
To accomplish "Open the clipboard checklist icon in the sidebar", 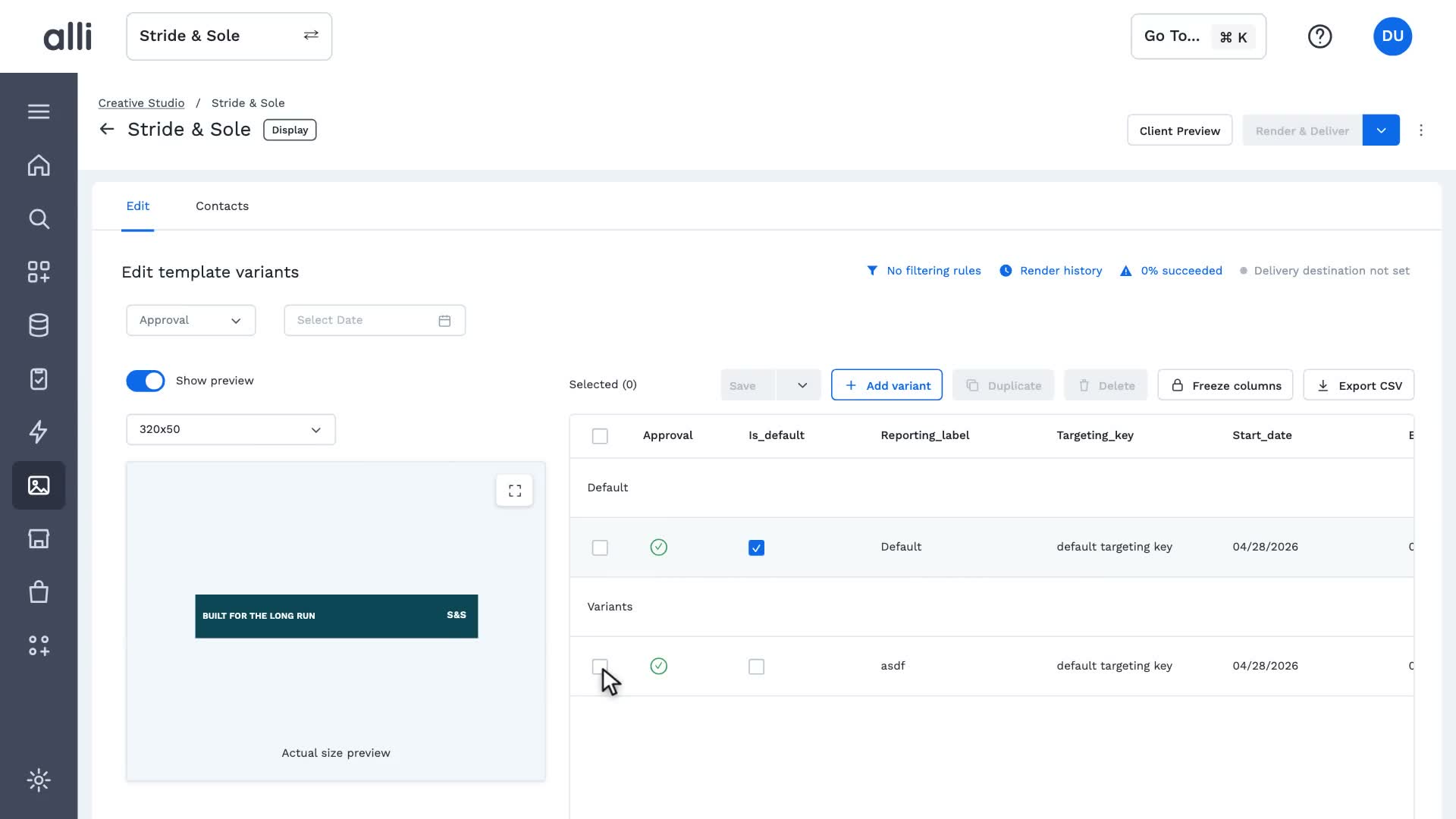I will (x=39, y=378).
